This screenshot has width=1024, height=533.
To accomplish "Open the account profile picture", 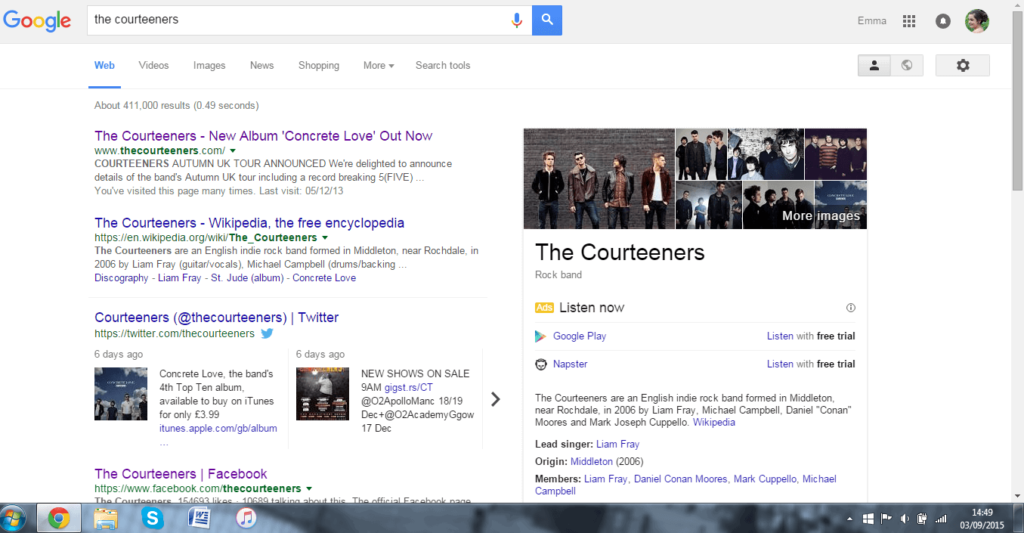I will 977,21.
